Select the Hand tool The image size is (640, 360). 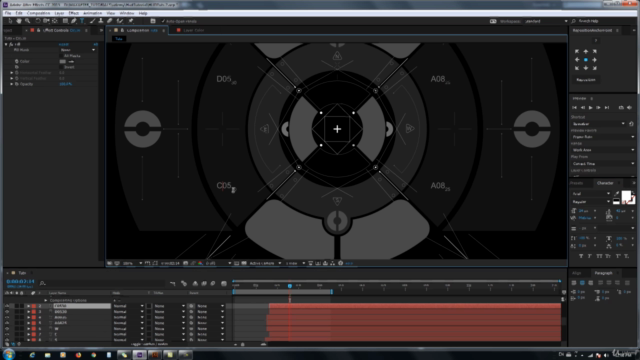(19, 21)
